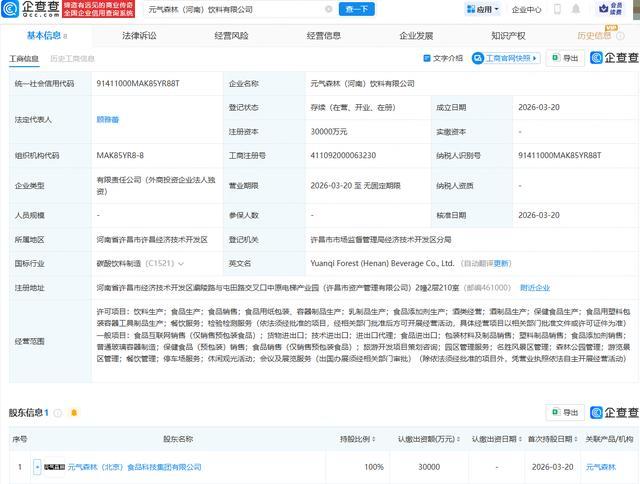Sort the table by the 认缴出资日期 column
The width and height of the screenshot is (640, 484).
pos(497,439)
